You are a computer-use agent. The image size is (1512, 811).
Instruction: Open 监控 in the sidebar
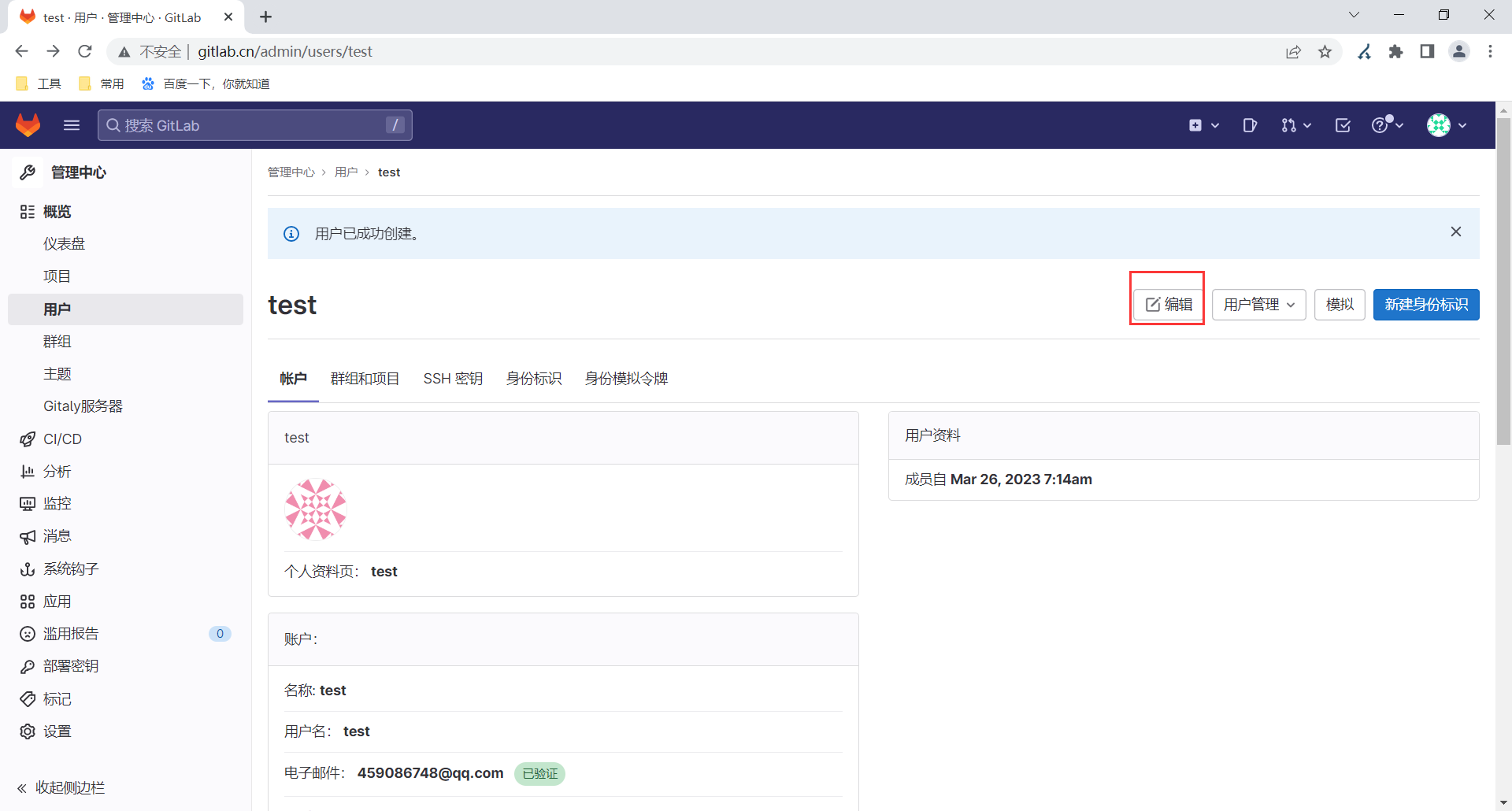126,504
